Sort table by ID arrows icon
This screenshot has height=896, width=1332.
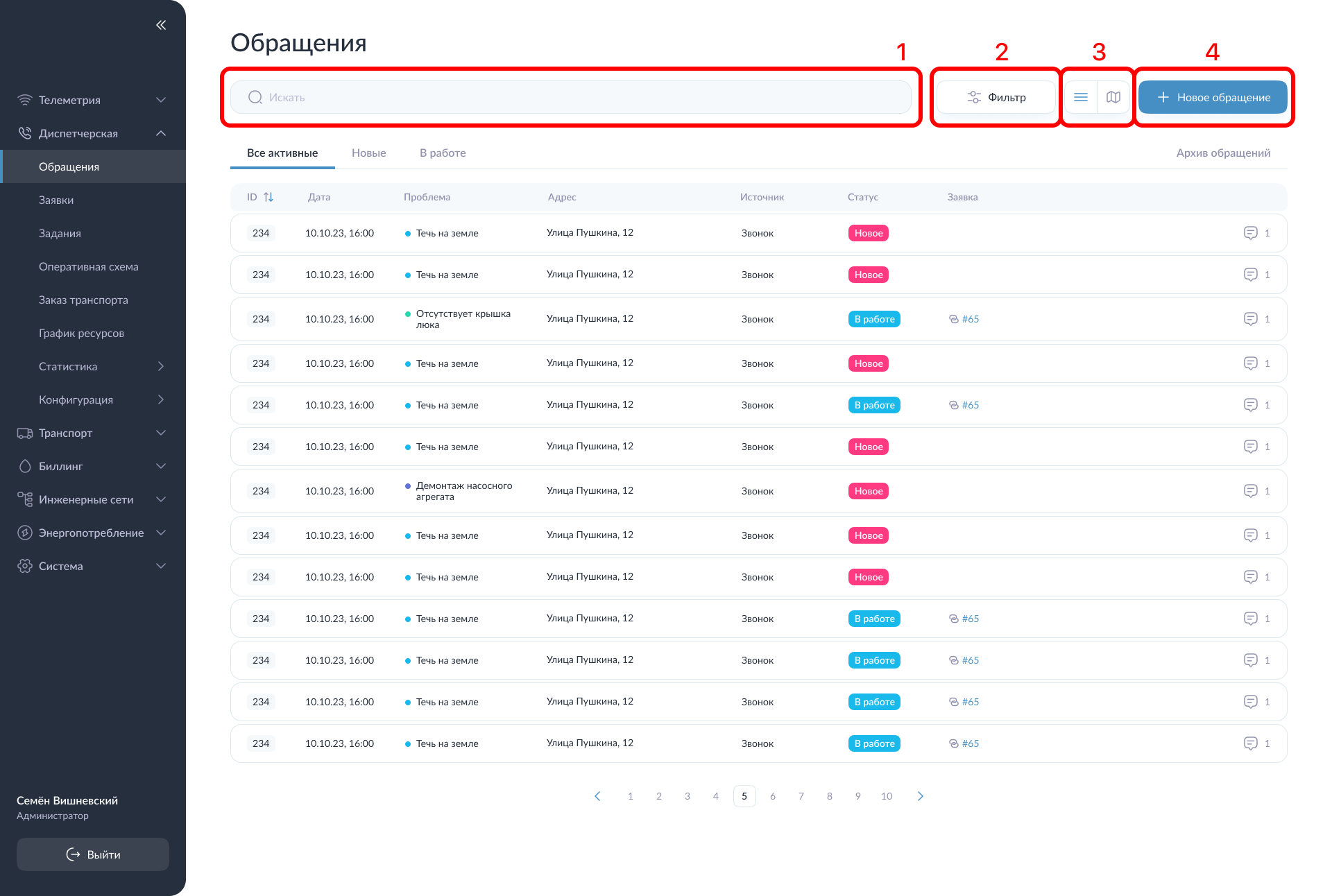[x=268, y=197]
